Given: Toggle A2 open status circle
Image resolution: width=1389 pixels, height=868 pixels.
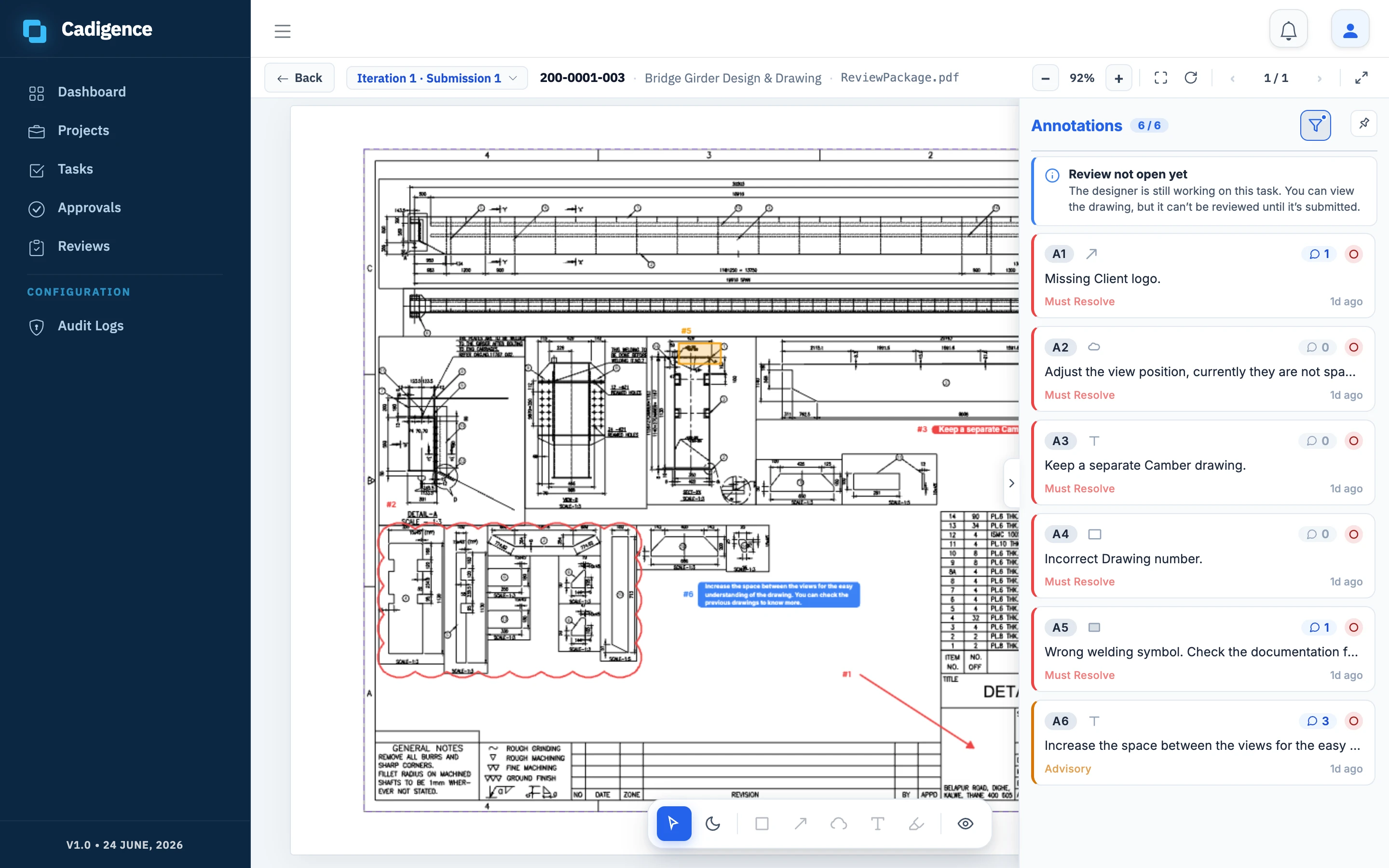Looking at the screenshot, I should coord(1353,347).
